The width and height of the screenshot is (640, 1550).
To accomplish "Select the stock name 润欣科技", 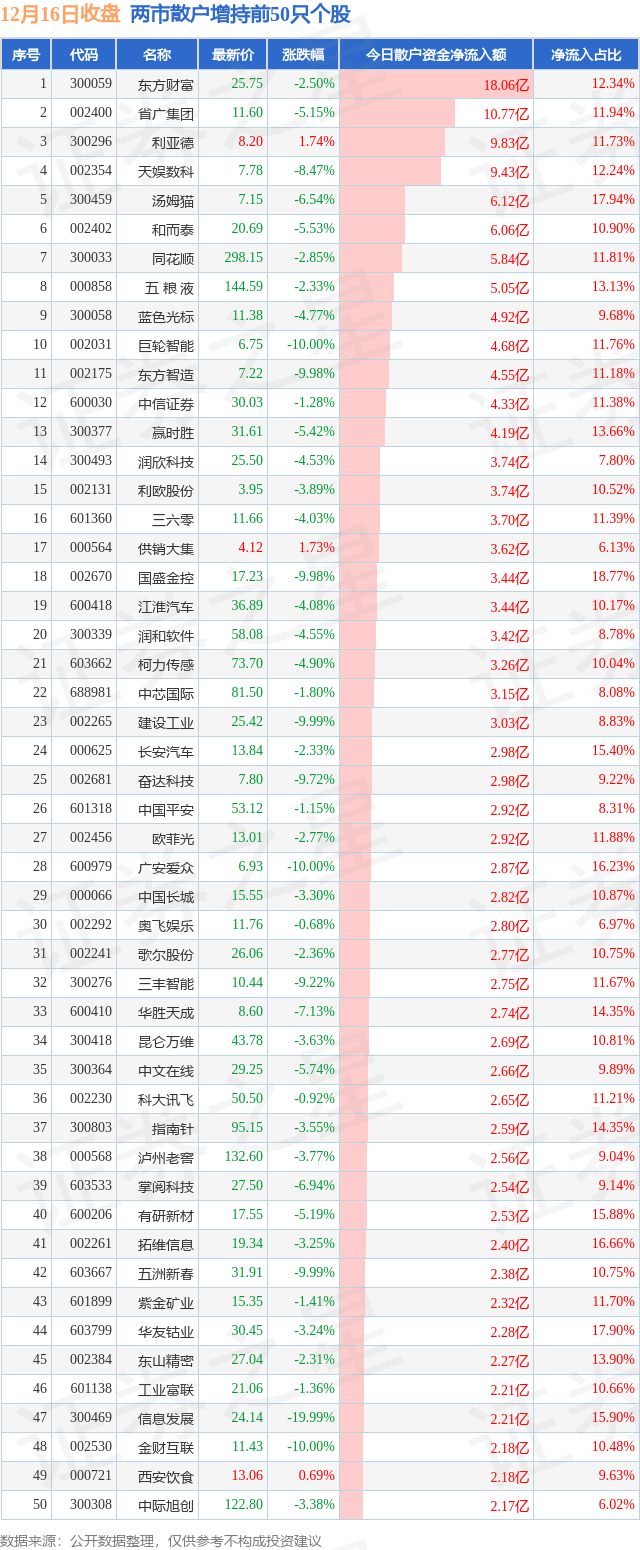I will (166, 461).
